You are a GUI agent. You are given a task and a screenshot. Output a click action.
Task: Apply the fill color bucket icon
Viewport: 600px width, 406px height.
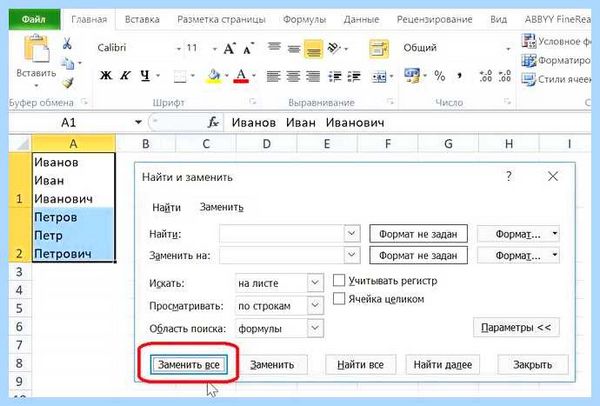pos(214,76)
